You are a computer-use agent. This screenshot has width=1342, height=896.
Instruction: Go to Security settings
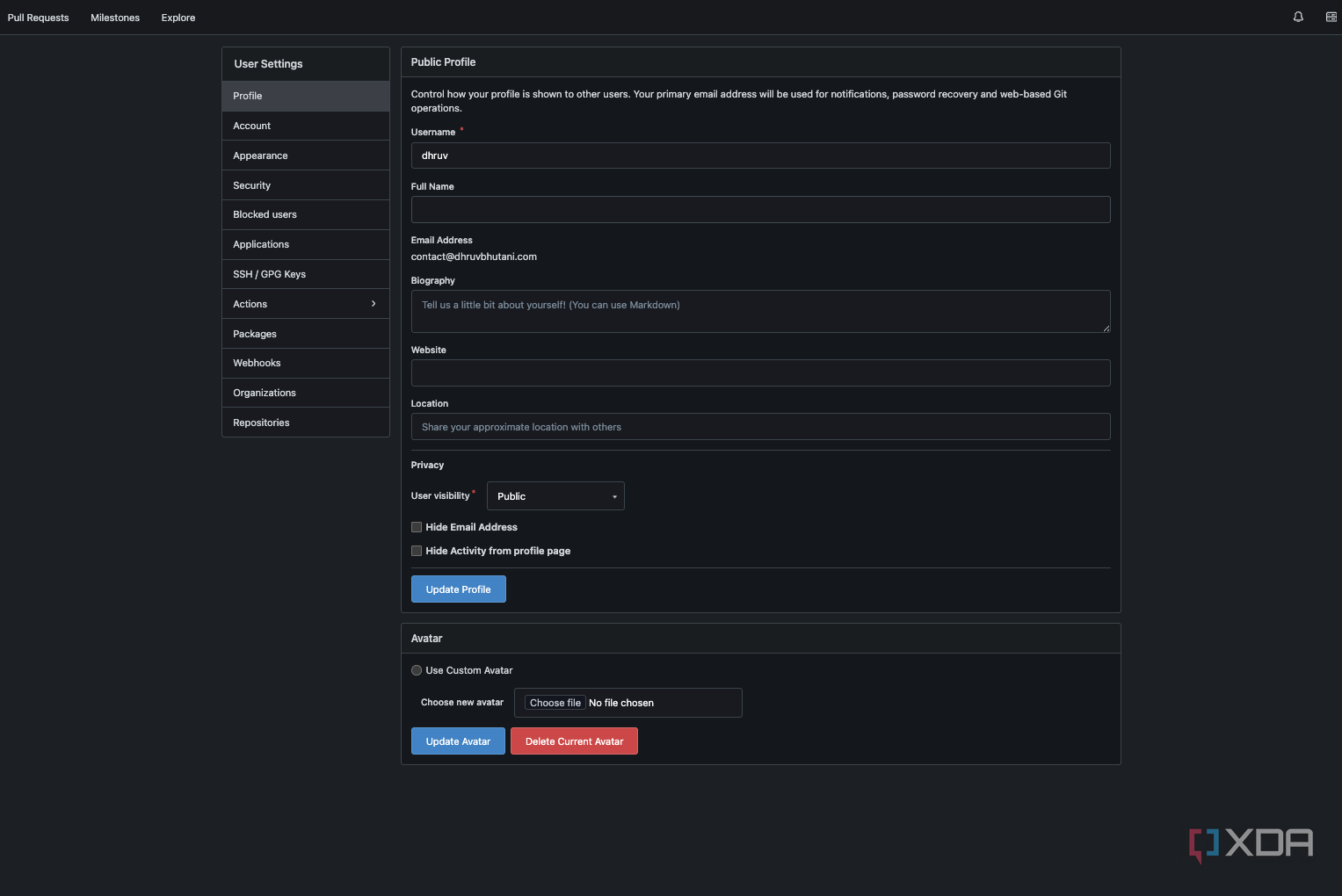coord(306,185)
